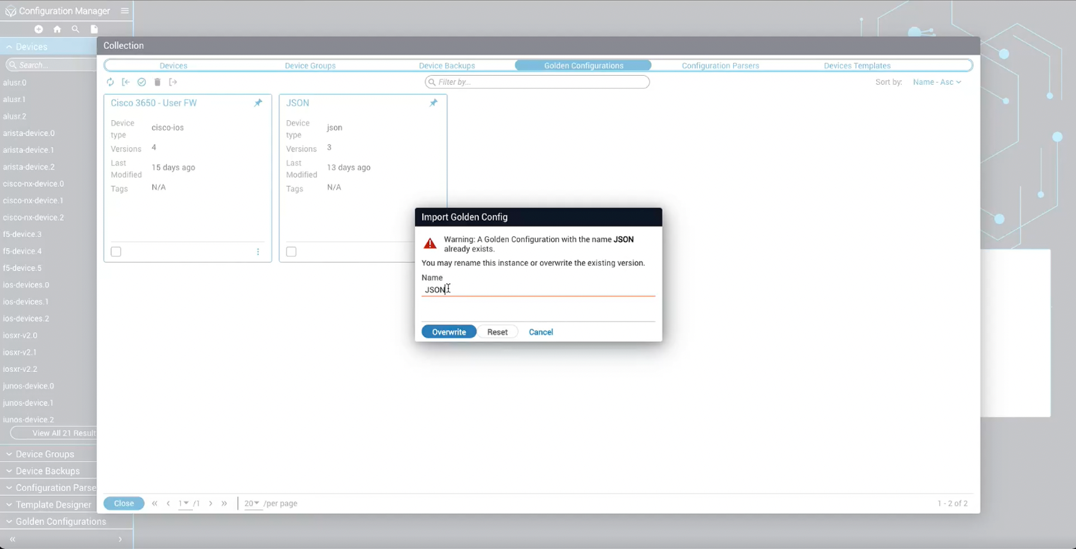Switch to the Configuration Parsers tab
This screenshot has width=1076, height=549.
pos(720,66)
